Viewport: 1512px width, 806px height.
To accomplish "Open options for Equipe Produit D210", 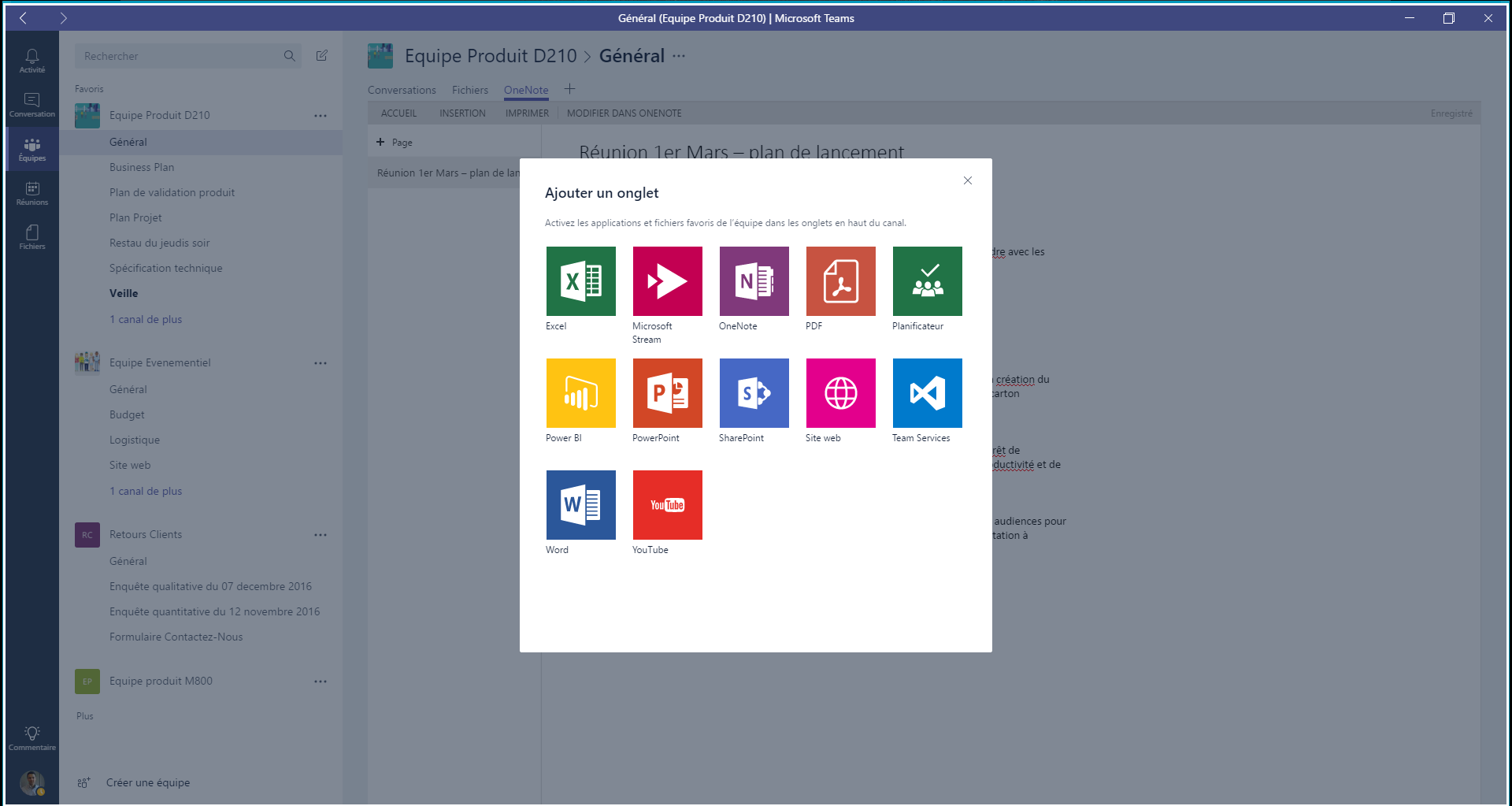I will [x=321, y=115].
